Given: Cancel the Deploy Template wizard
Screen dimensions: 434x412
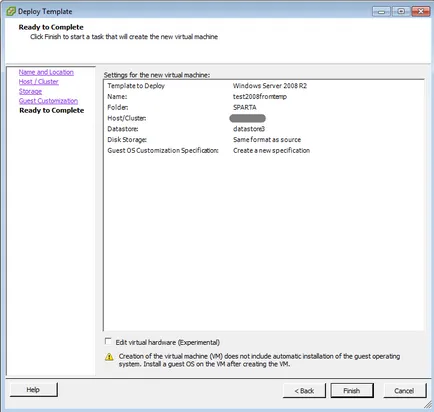Looking at the screenshot, I should pyautogui.click(x=404, y=391).
